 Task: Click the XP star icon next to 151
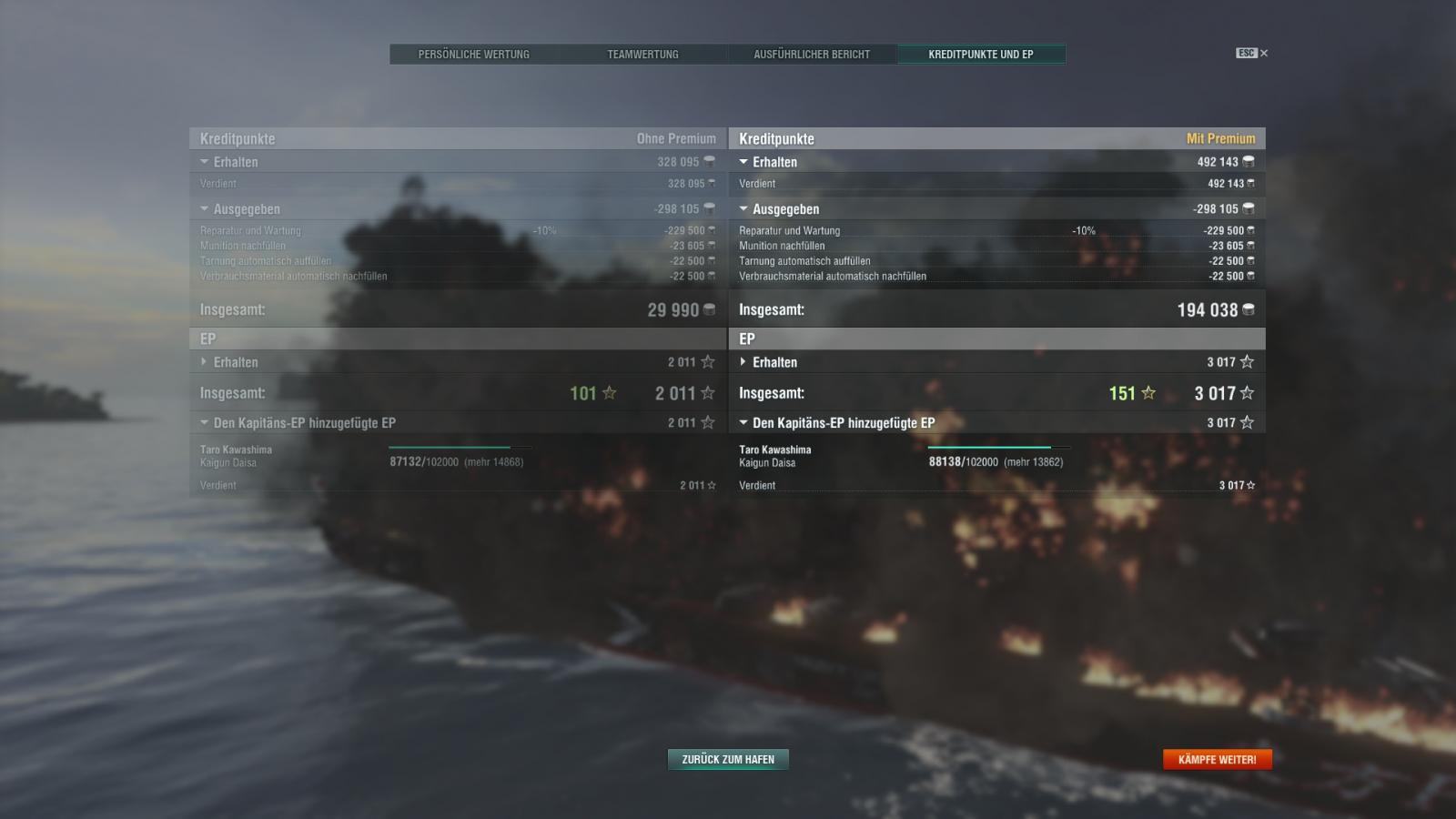[1148, 393]
